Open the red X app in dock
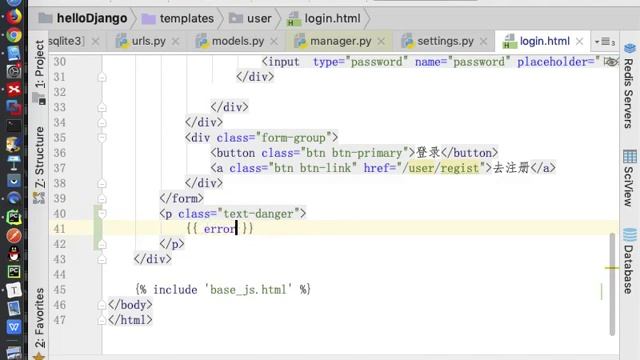Image resolution: width=640 pixels, height=360 pixels. [x=14, y=89]
